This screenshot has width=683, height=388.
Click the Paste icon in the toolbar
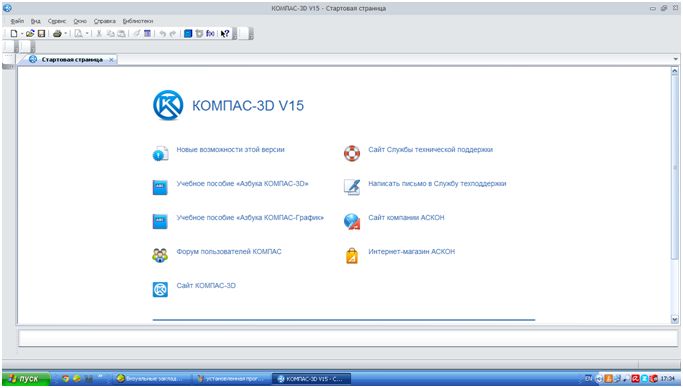[x=122, y=34]
